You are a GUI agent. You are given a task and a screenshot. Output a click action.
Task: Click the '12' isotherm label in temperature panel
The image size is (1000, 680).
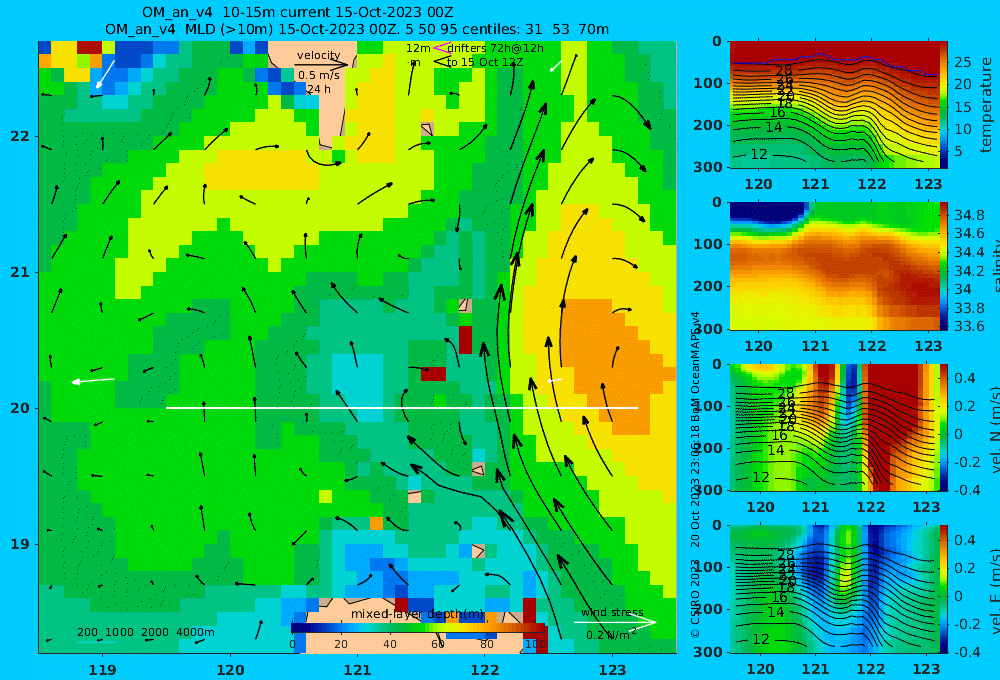tap(758, 154)
